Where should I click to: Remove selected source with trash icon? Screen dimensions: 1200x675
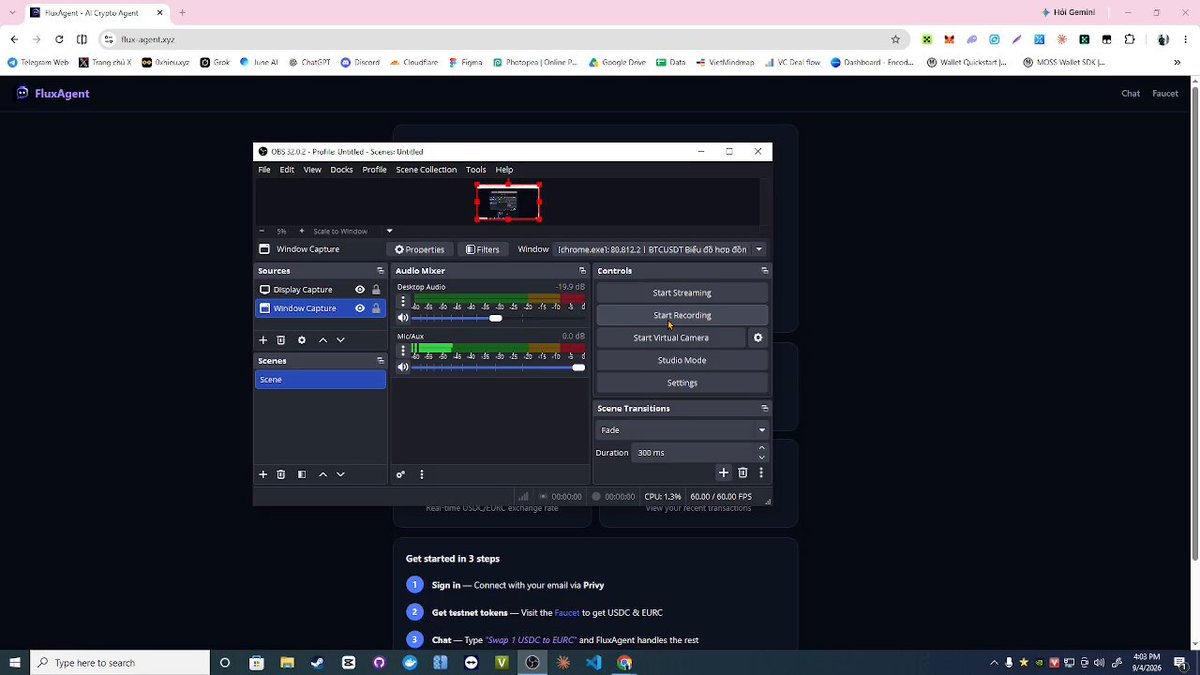(x=281, y=340)
